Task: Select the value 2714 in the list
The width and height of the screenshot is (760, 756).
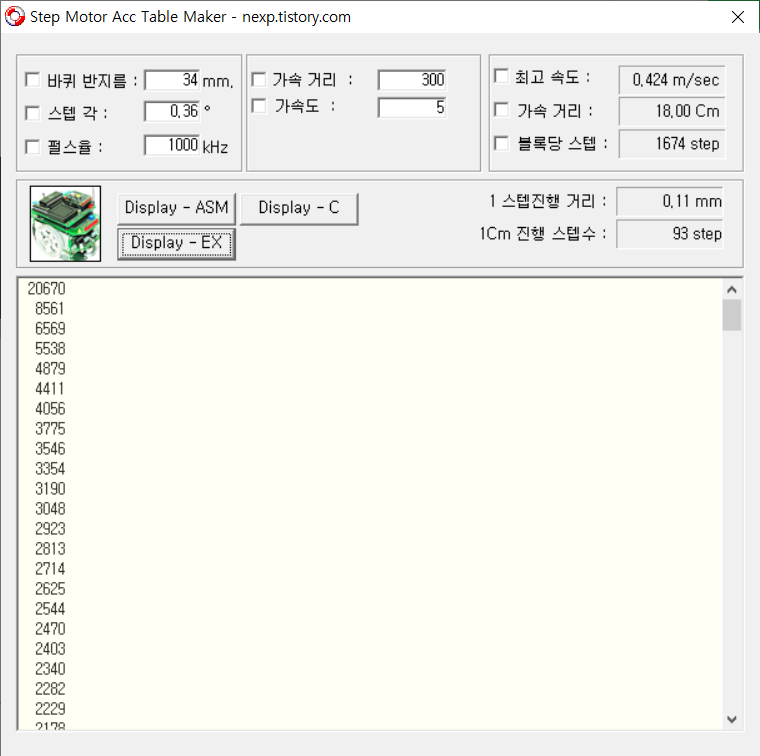Action: (x=50, y=569)
